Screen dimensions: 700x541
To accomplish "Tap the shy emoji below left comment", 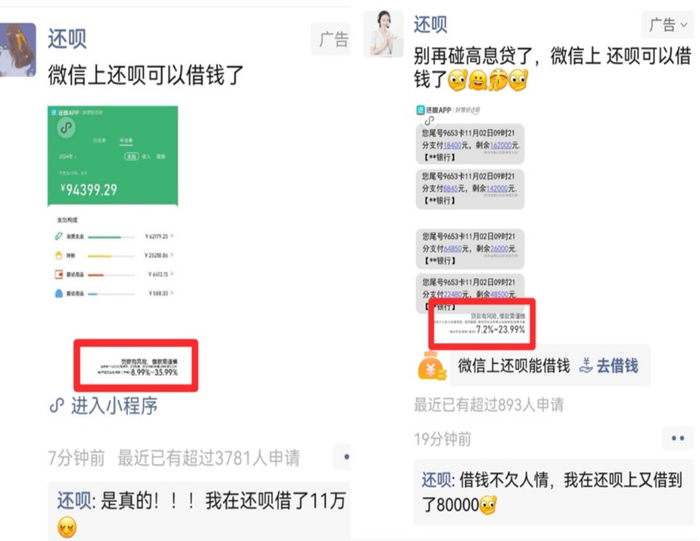I will 67,528.
